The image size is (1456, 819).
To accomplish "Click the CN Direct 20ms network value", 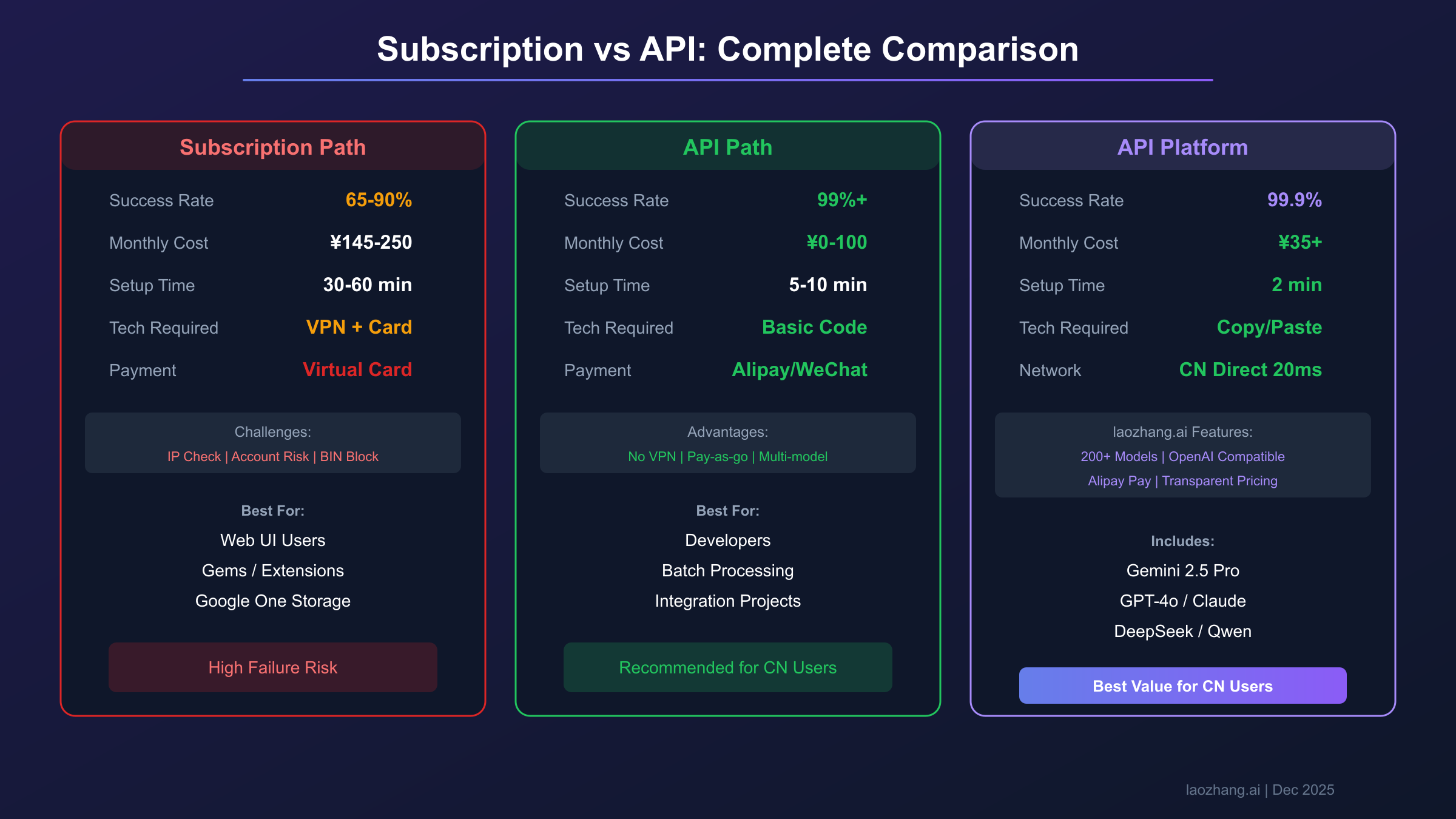I will [1250, 370].
